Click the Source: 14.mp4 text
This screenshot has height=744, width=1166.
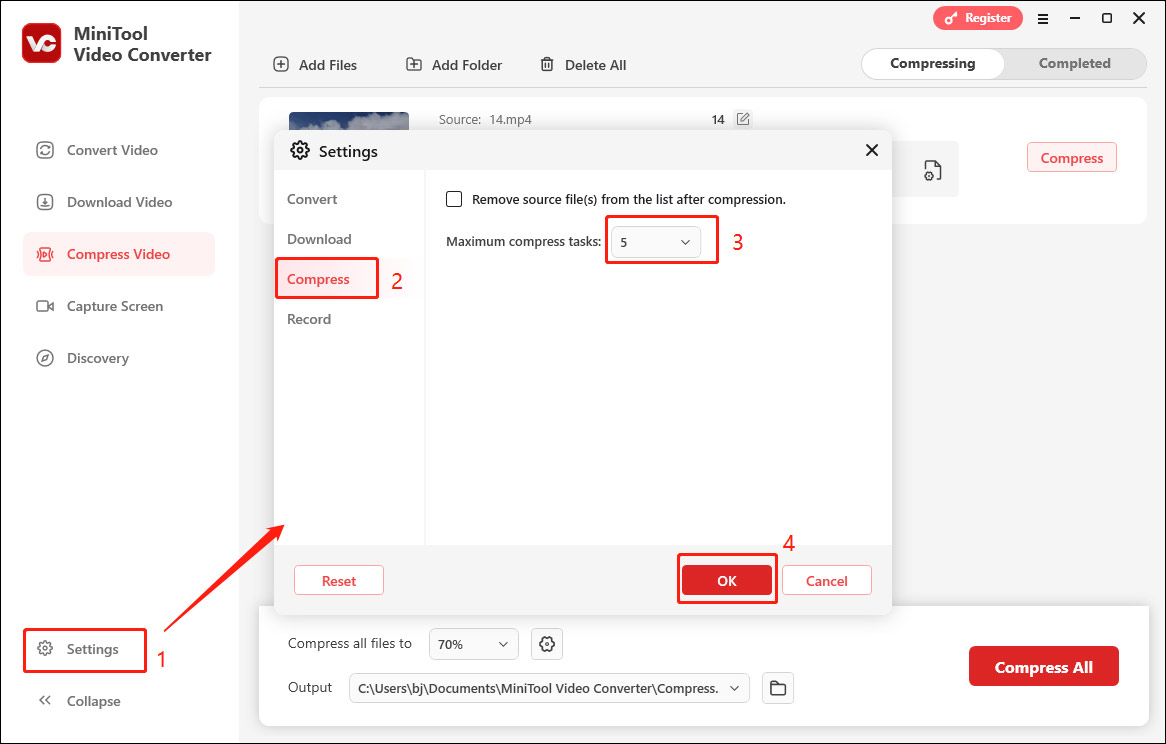485,120
